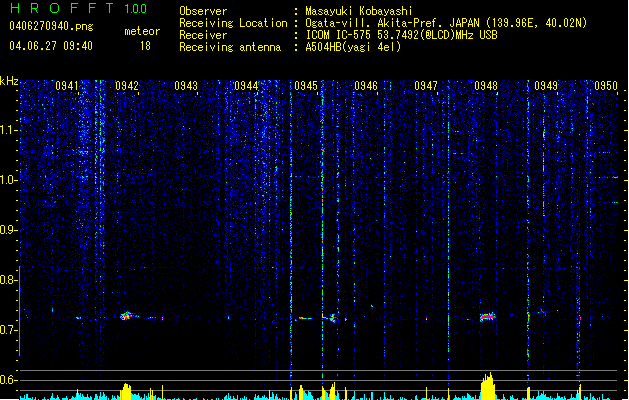Click the Observer label
Image resolution: width=629 pixels, height=400 pixels.
tap(203, 11)
